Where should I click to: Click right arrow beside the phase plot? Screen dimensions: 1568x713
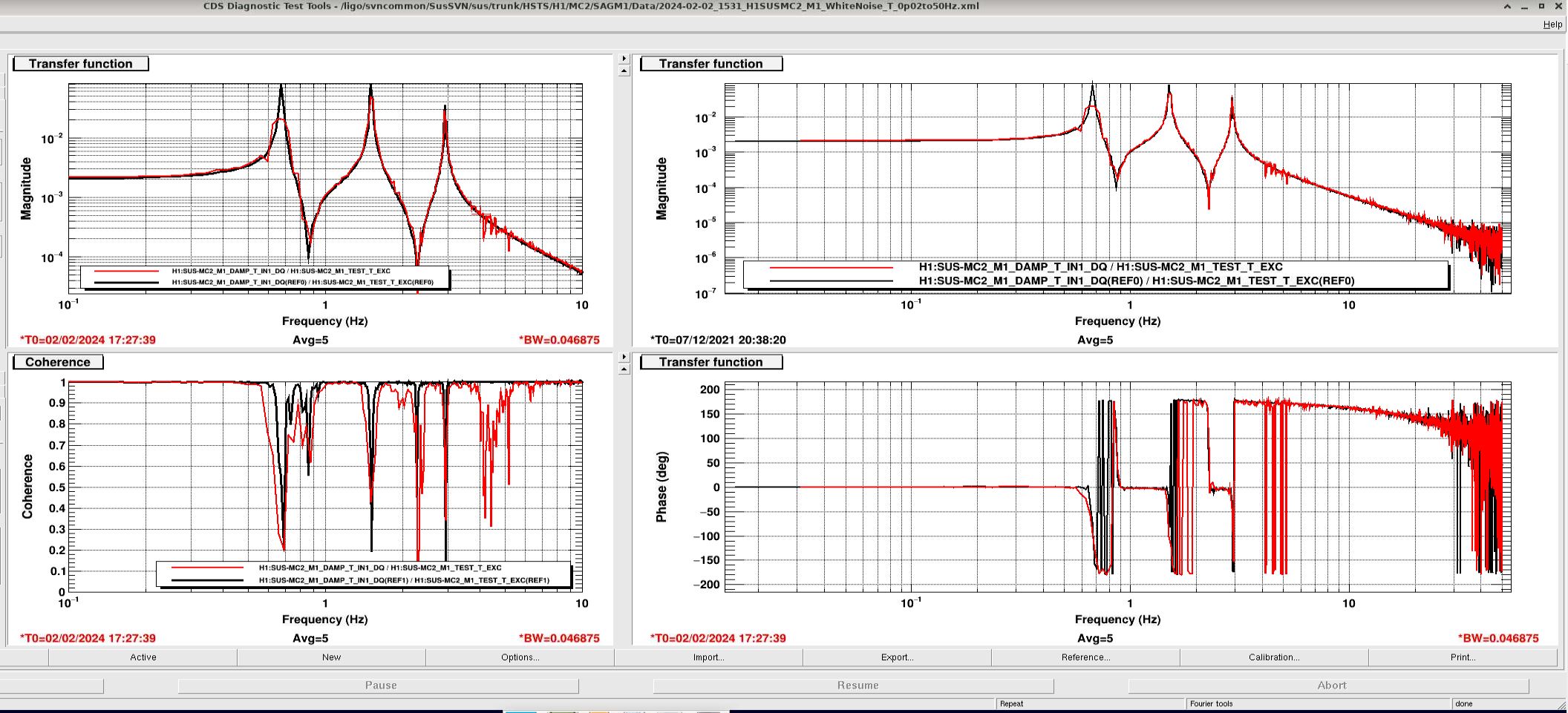pyautogui.click(x=624, y=357)
